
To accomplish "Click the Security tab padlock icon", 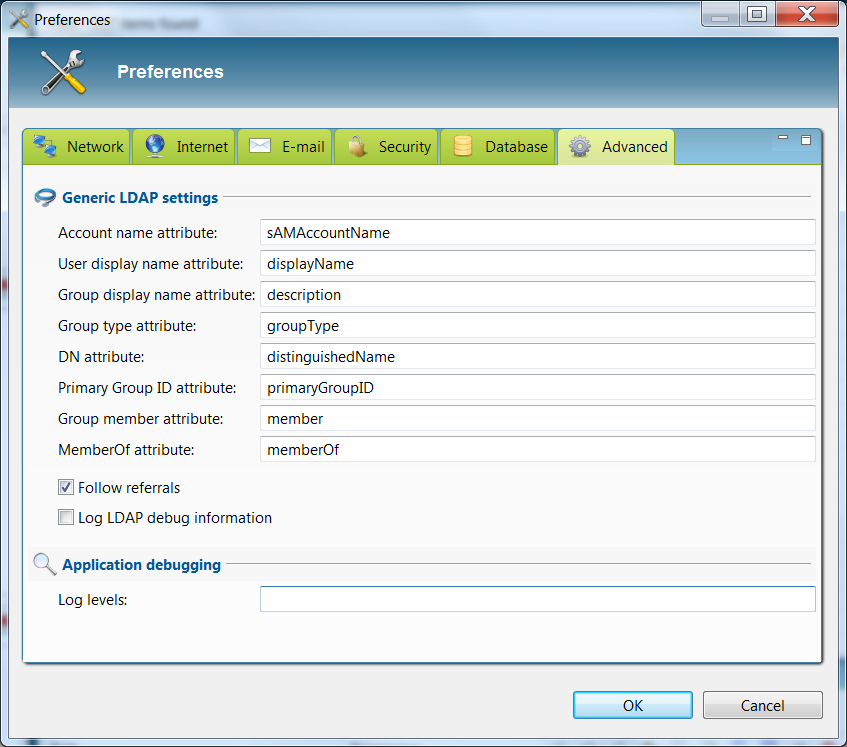I will (x=357, y=146).
